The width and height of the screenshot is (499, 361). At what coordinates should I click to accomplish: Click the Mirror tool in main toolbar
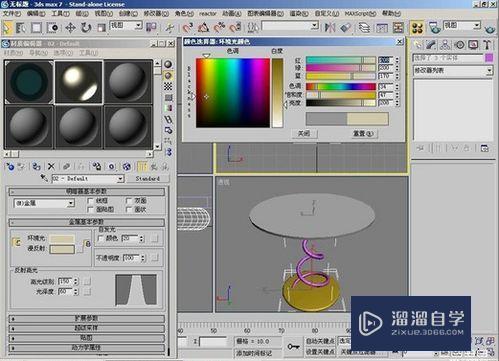pyautogui.click(x=330, y=28)
